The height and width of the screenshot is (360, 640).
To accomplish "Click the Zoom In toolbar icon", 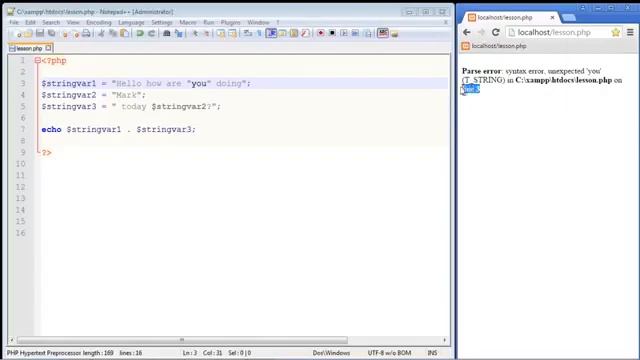I will pos(195,33).
